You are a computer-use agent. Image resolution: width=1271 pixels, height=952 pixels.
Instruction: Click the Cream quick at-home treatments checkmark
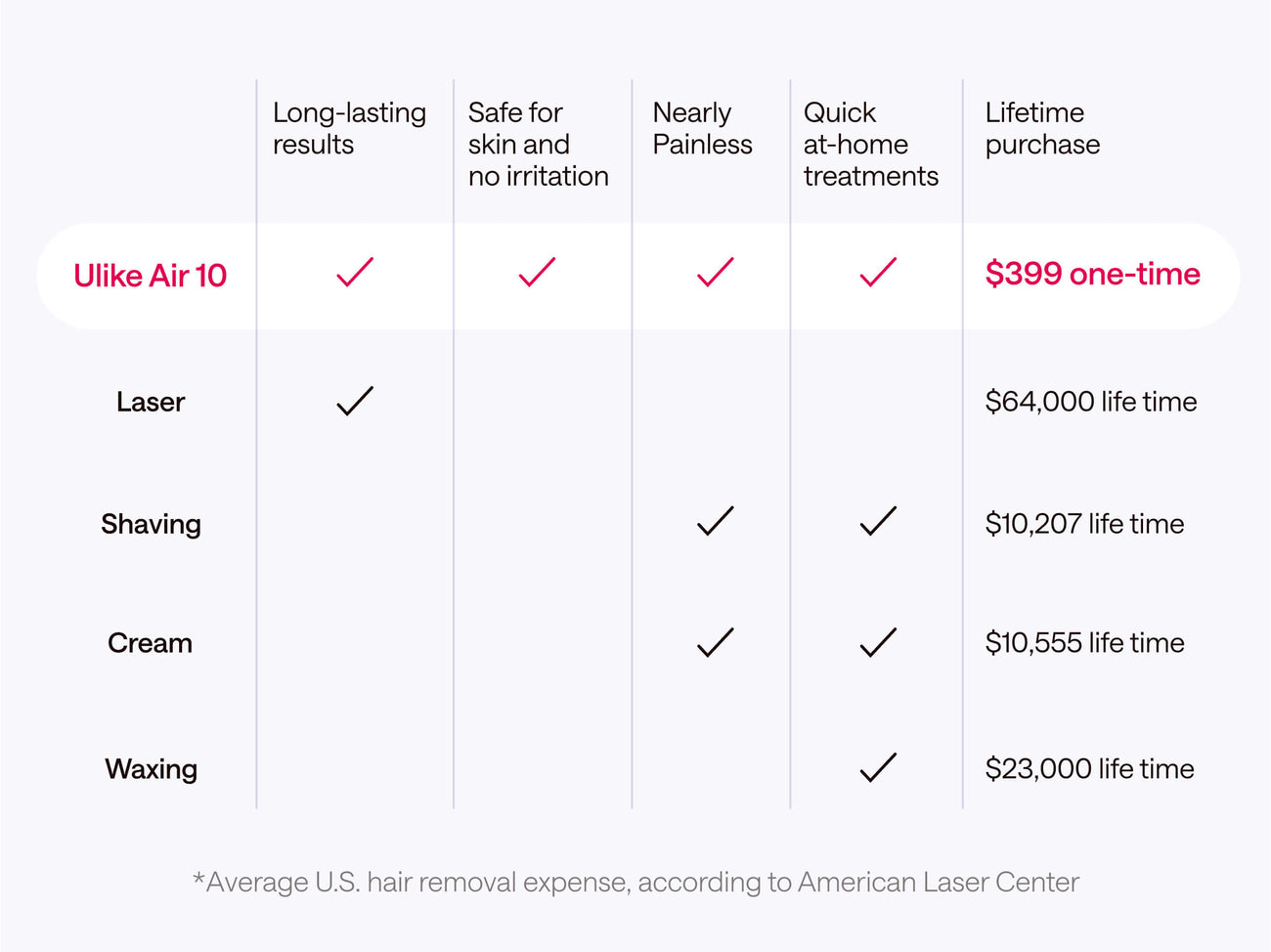(x=878, y=642)
